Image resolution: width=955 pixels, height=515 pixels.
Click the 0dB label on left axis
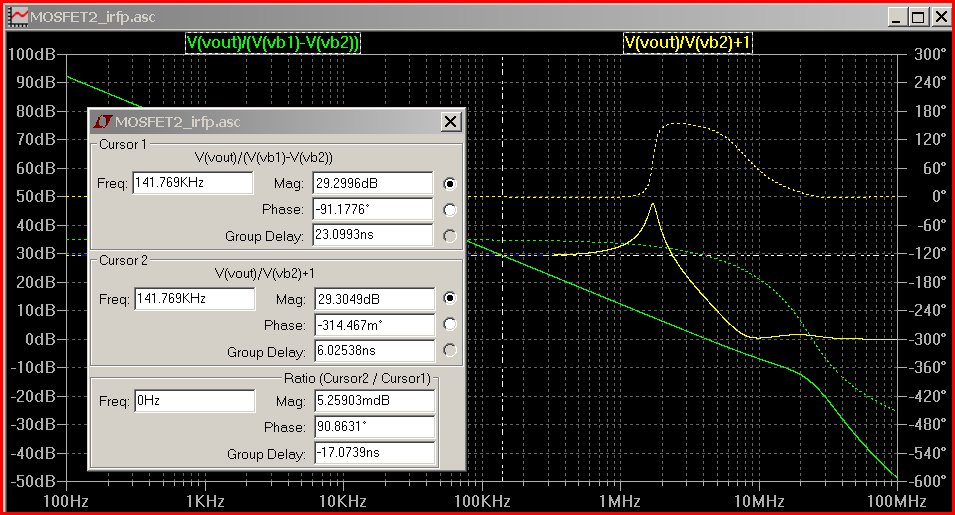point(40,339)
